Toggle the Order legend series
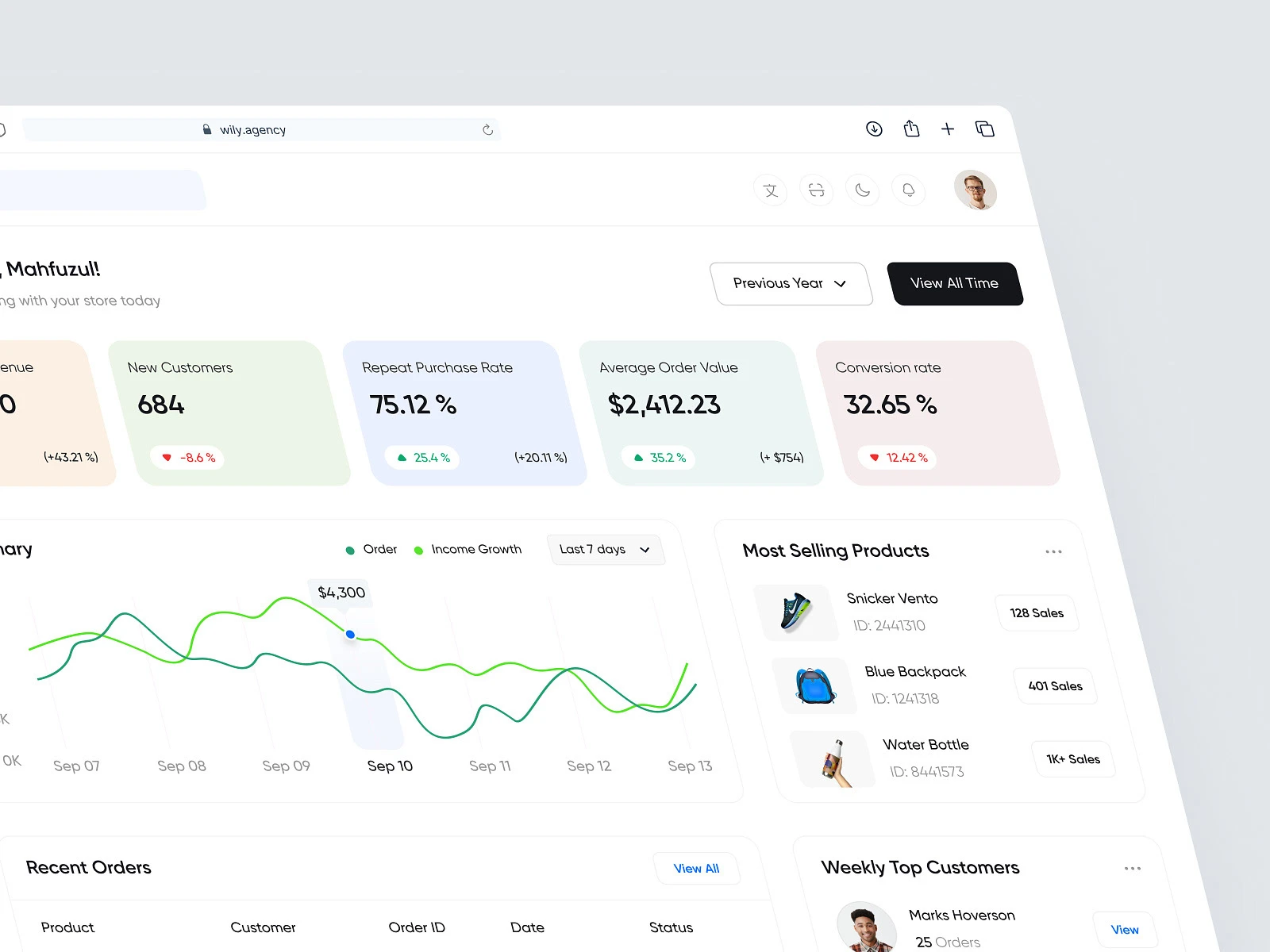1270x952 pixels. pyautogui.click(x=371, y=549)
